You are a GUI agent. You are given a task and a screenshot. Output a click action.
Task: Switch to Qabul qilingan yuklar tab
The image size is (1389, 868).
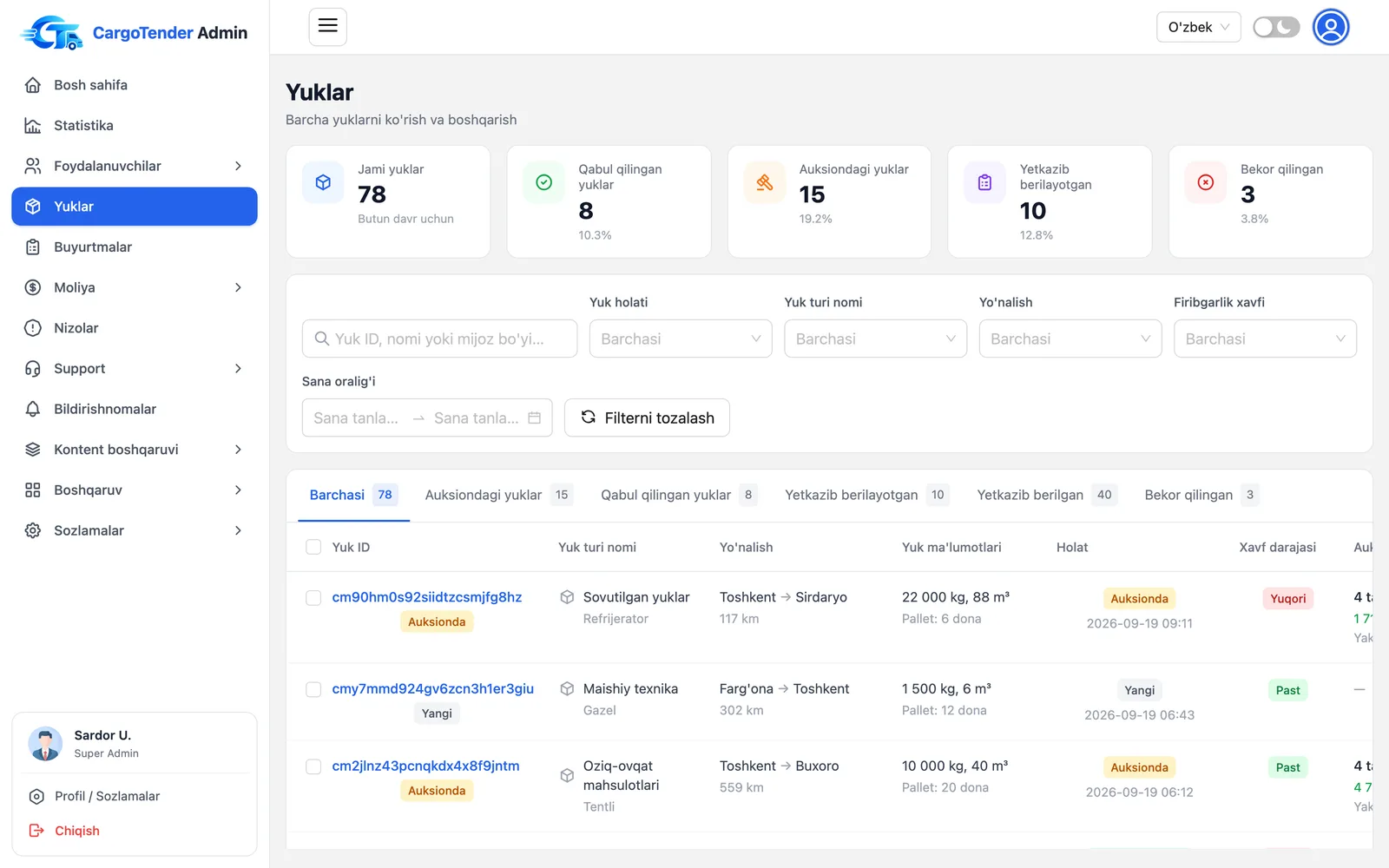680,495
